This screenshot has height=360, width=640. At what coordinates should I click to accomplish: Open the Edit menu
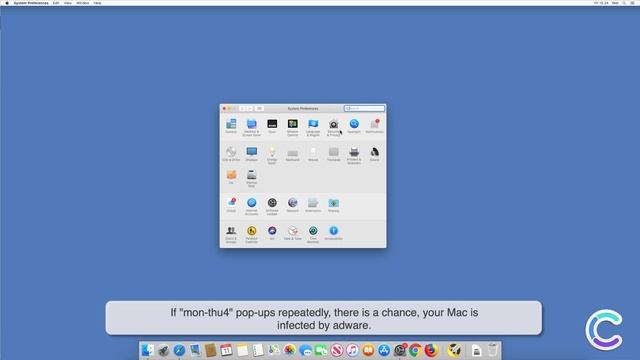click(56, 3)
